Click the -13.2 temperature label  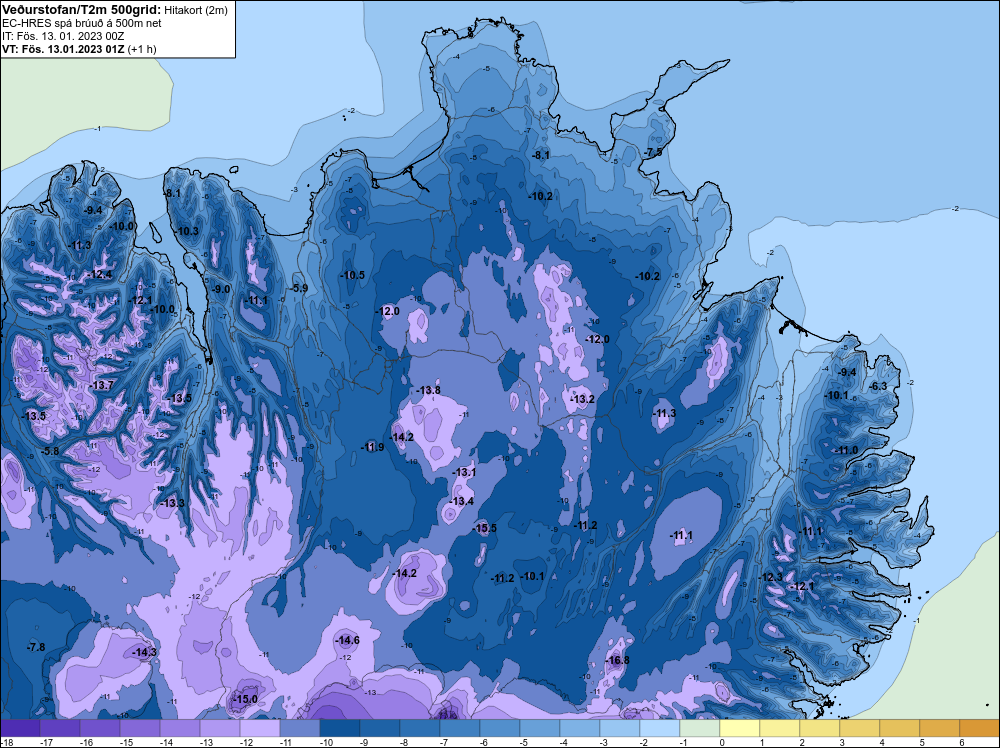[x=582, y=399]
